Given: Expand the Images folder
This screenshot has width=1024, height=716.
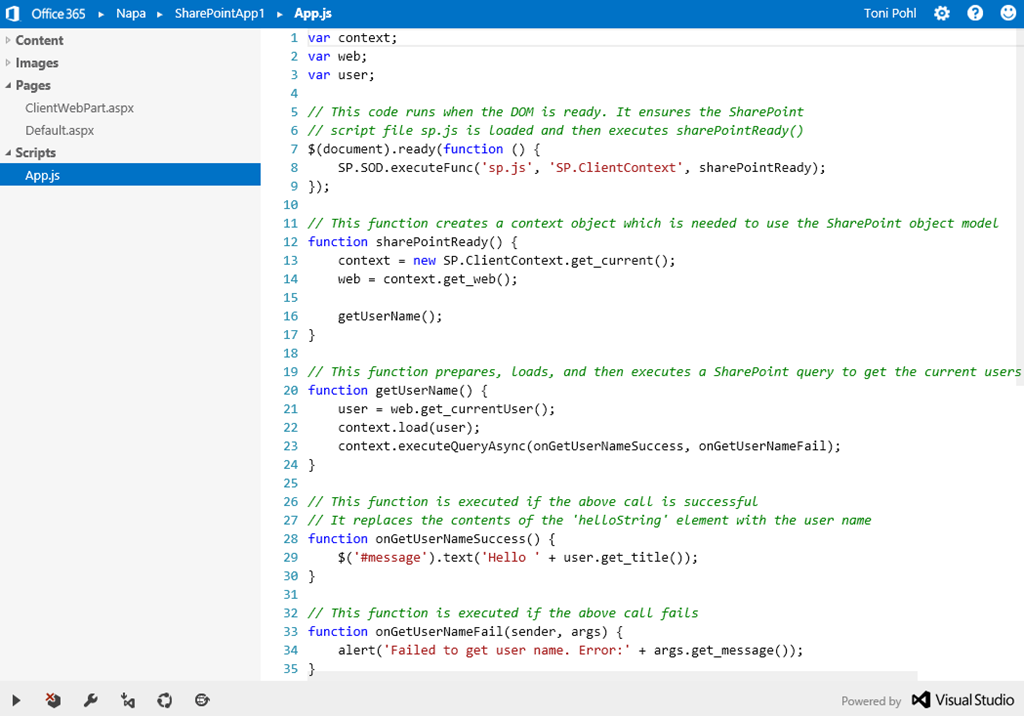Looking at the screenshot, I should [x=37, y=63].
